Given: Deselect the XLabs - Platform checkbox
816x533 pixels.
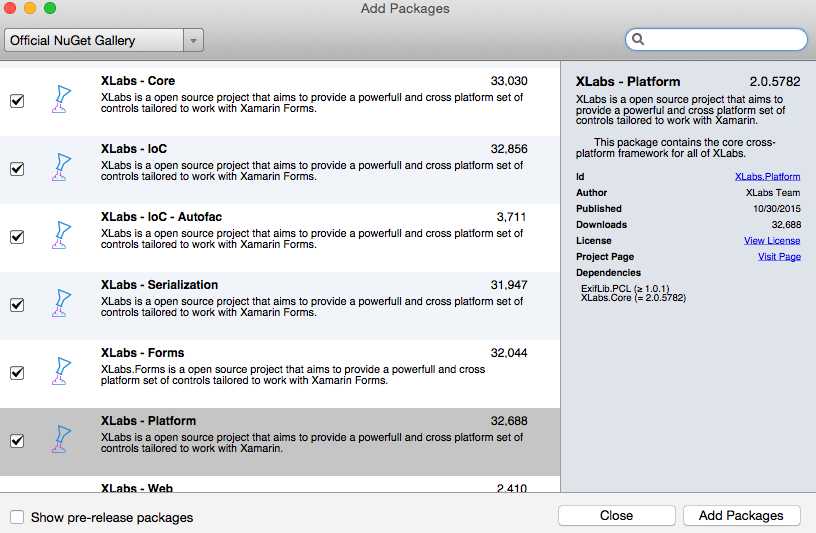Looking at the screenshot, I should [17, 441].
